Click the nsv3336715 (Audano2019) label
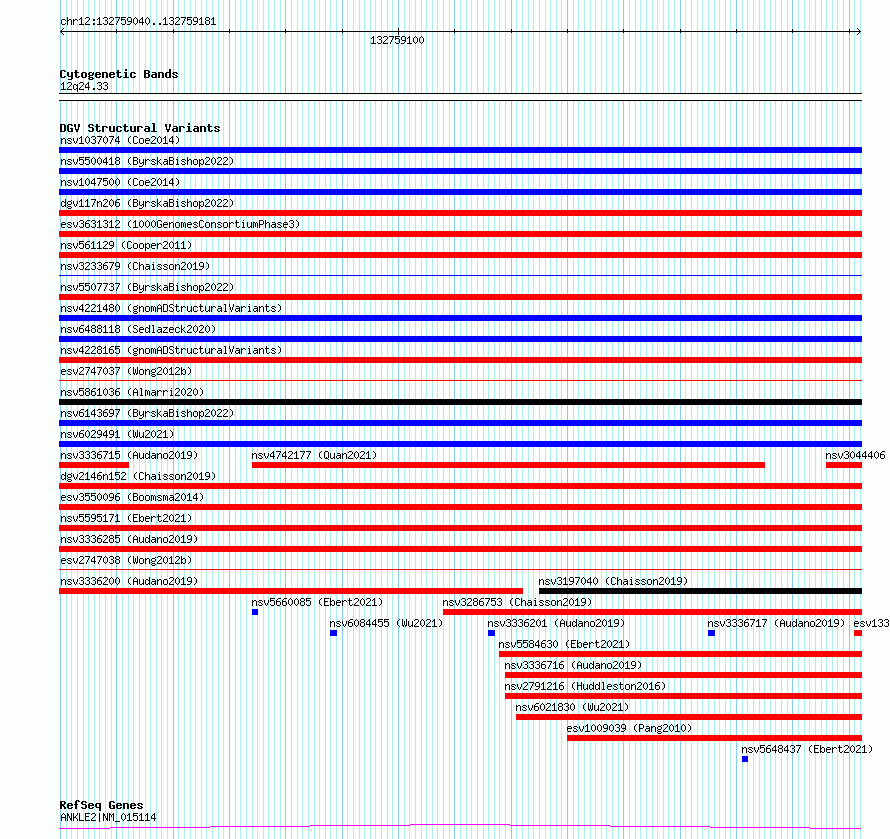This screenshot has width=890, height=839. [129, 455]
